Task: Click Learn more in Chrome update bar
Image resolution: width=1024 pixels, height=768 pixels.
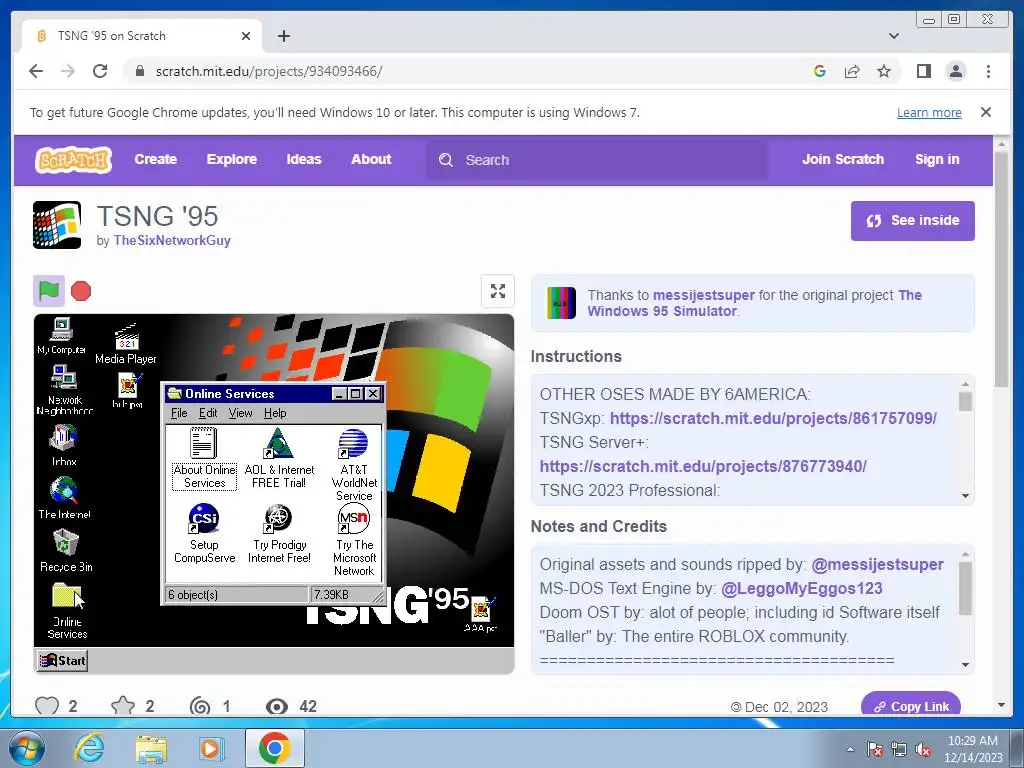Action: point(929,112)
